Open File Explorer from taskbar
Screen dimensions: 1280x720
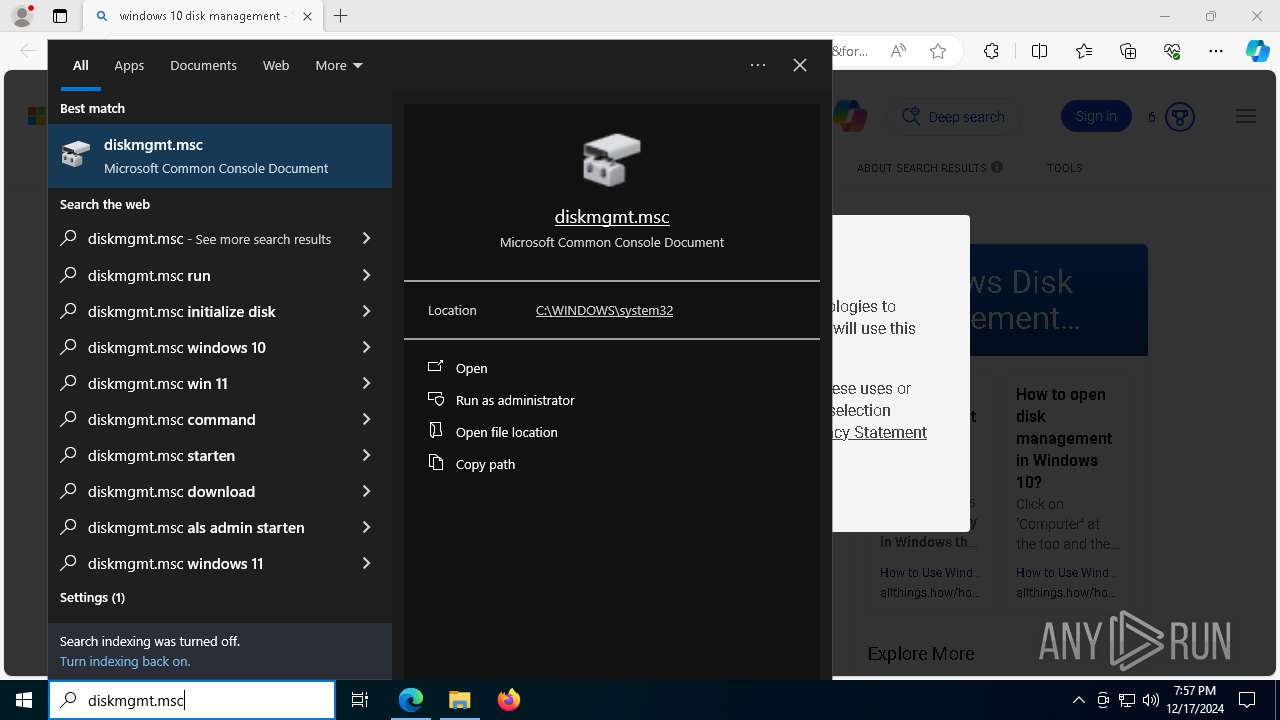tap(459, 700)
